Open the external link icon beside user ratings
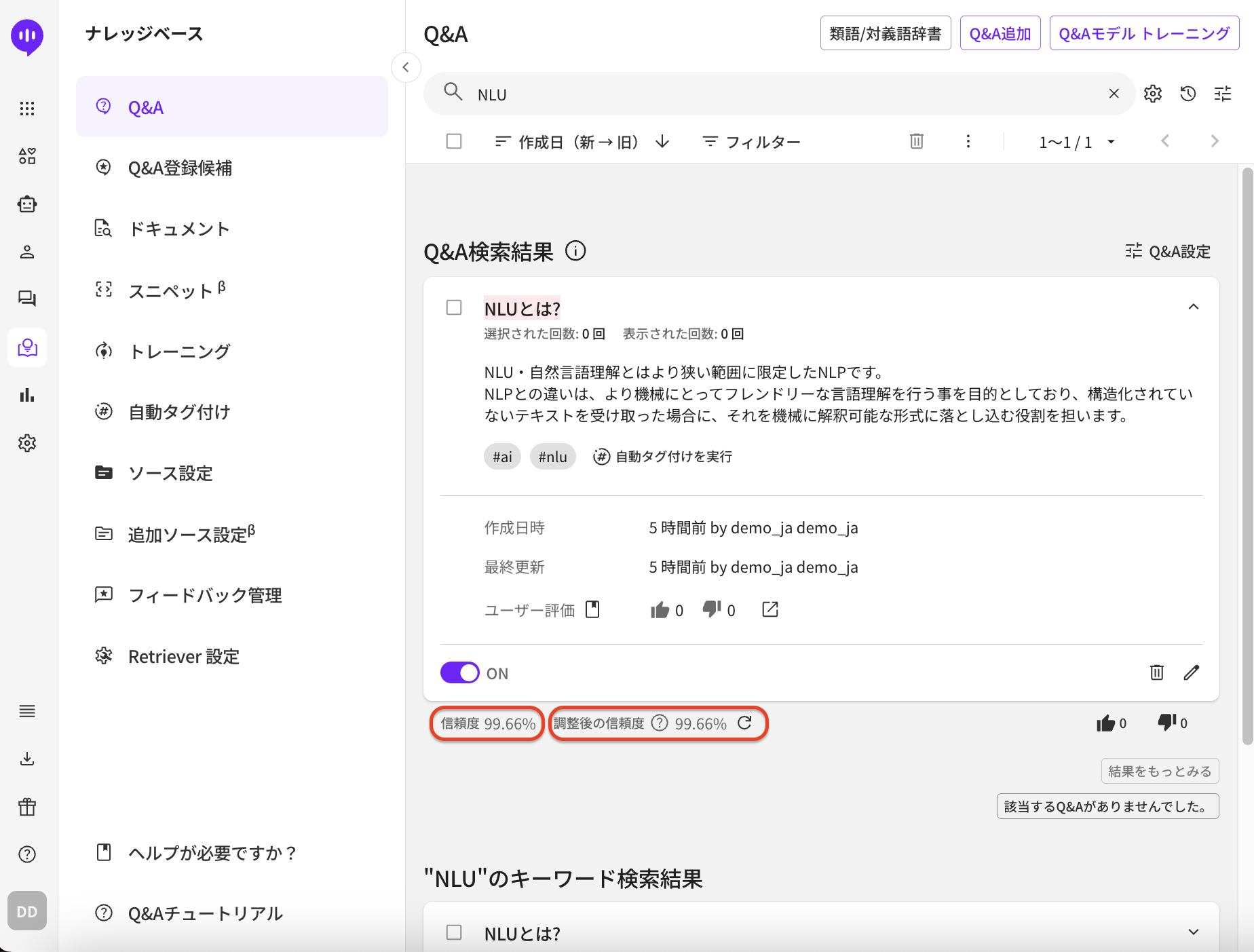This screenshot has width=1254, height=952. tap(769, 609)
